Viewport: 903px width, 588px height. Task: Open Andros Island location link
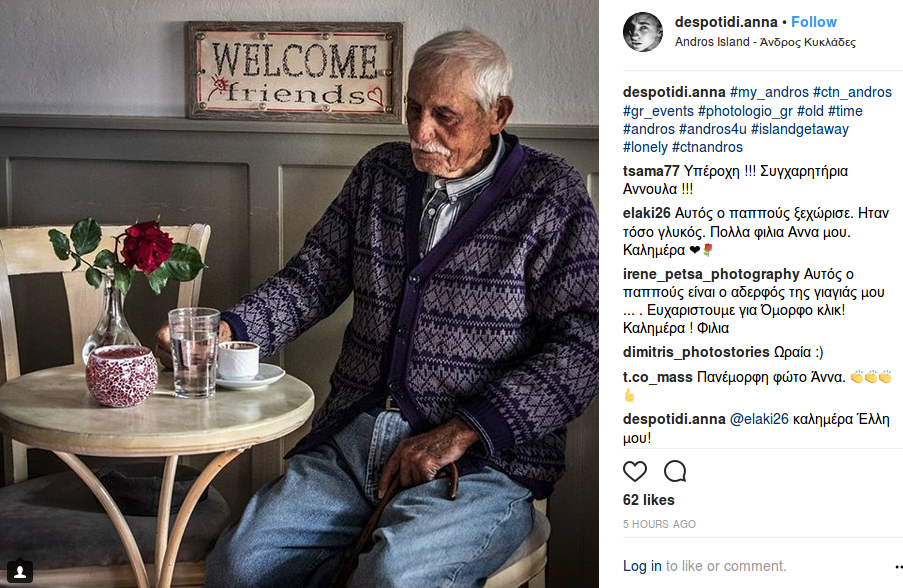765,42
